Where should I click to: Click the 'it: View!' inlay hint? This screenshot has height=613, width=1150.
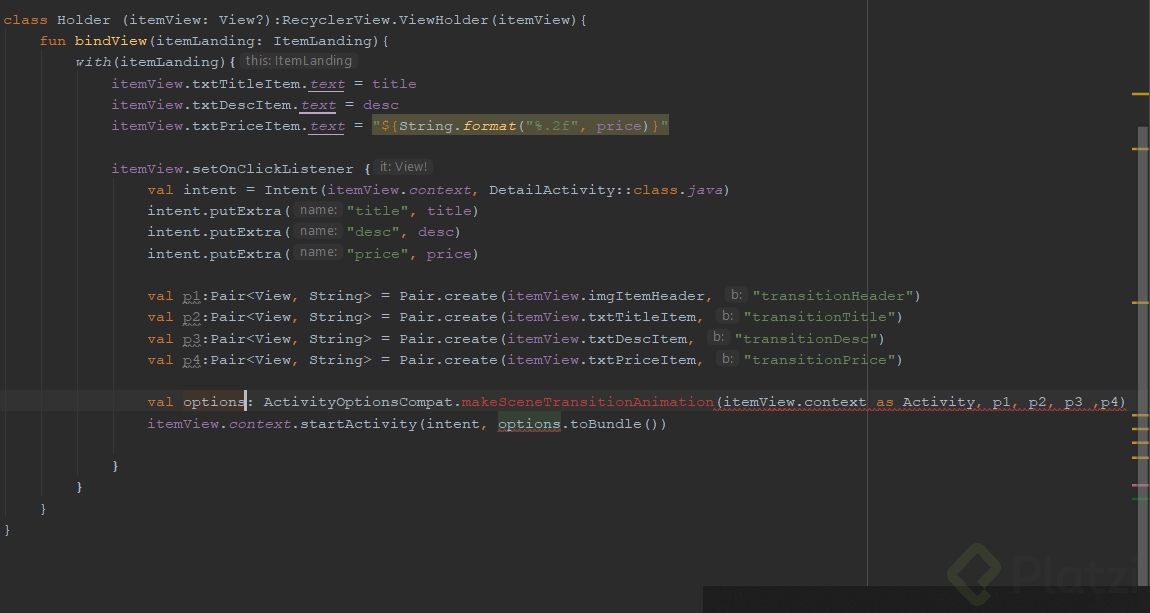pyautogui.click(x=403, y=167)
